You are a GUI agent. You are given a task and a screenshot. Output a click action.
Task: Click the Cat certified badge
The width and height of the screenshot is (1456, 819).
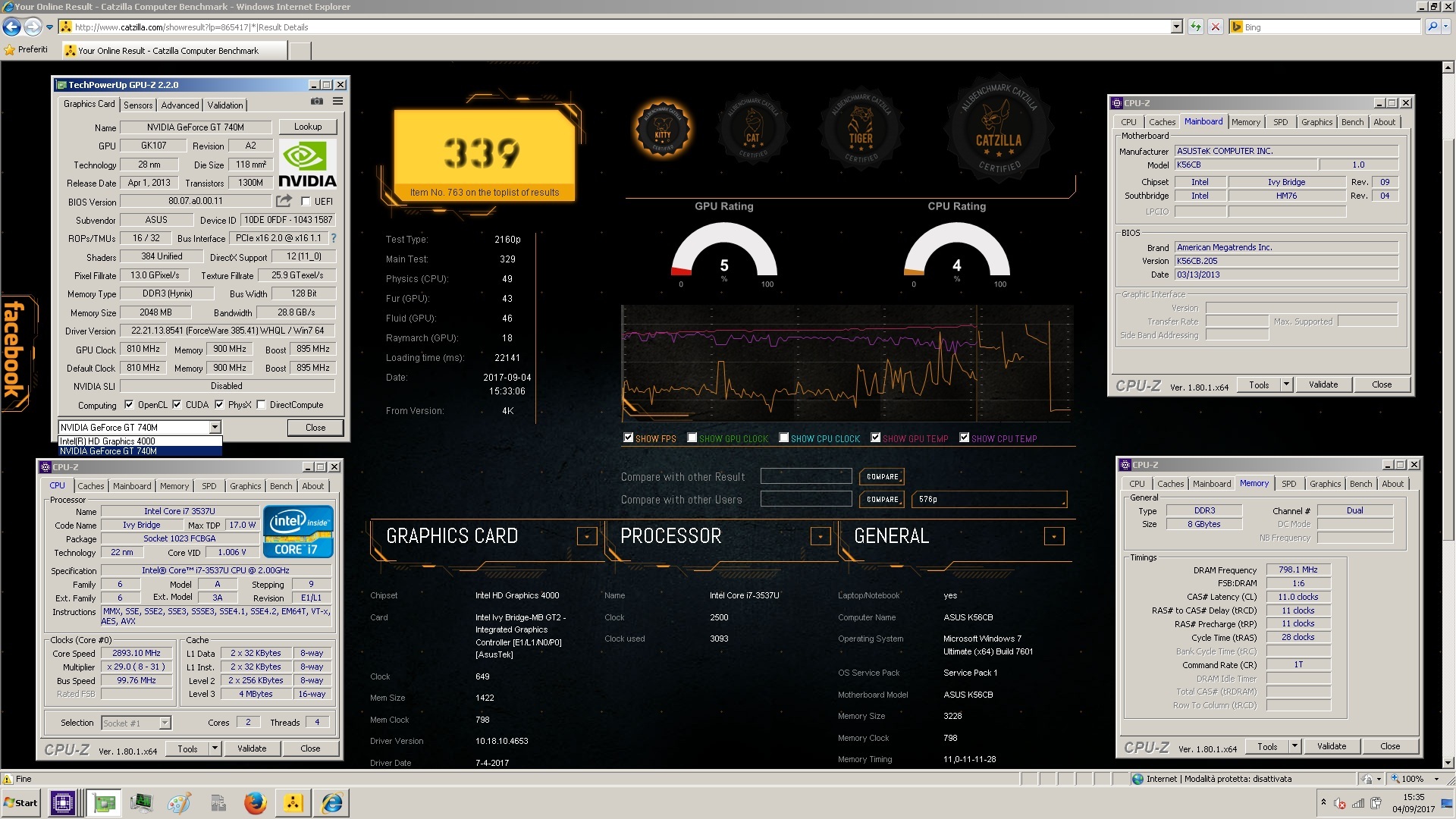[x=752, y=130]
